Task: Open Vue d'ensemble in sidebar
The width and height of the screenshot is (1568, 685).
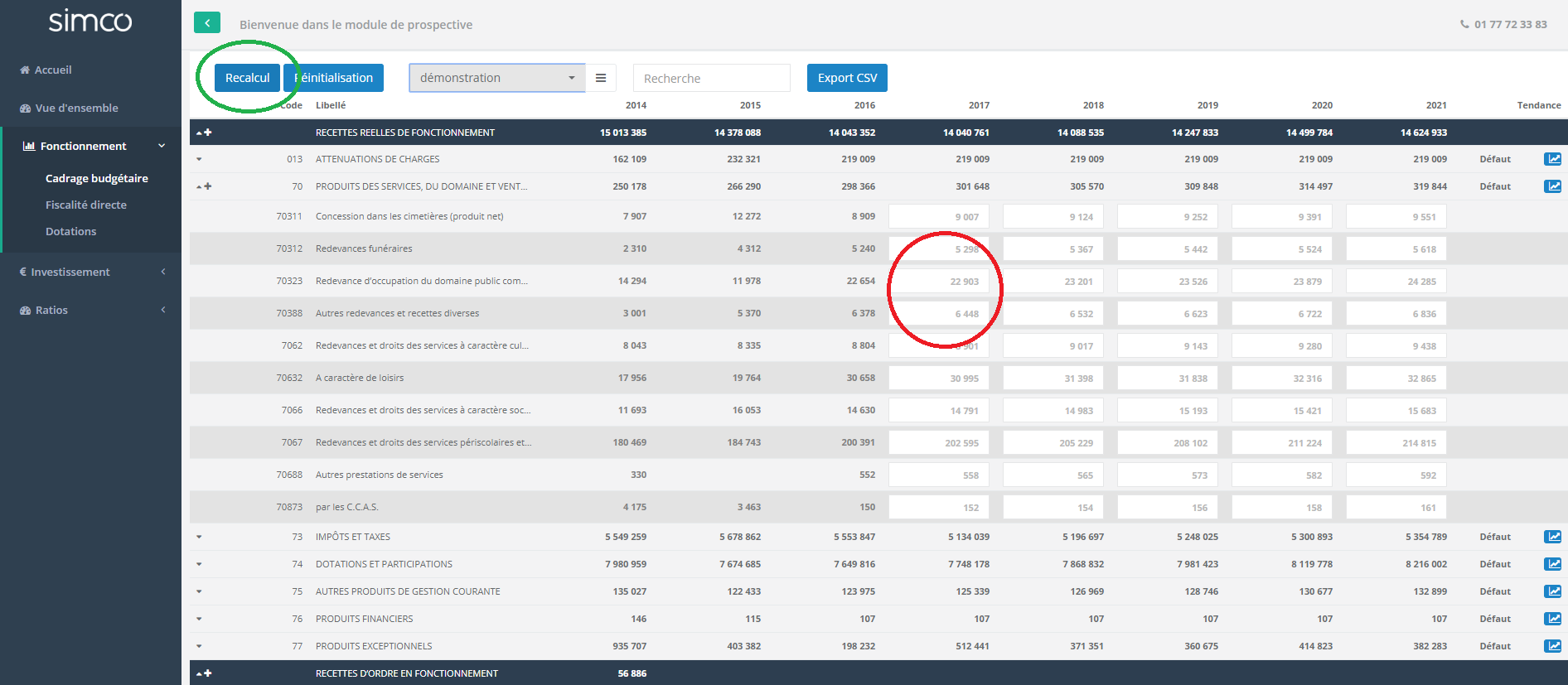Action: click(76, 108)
